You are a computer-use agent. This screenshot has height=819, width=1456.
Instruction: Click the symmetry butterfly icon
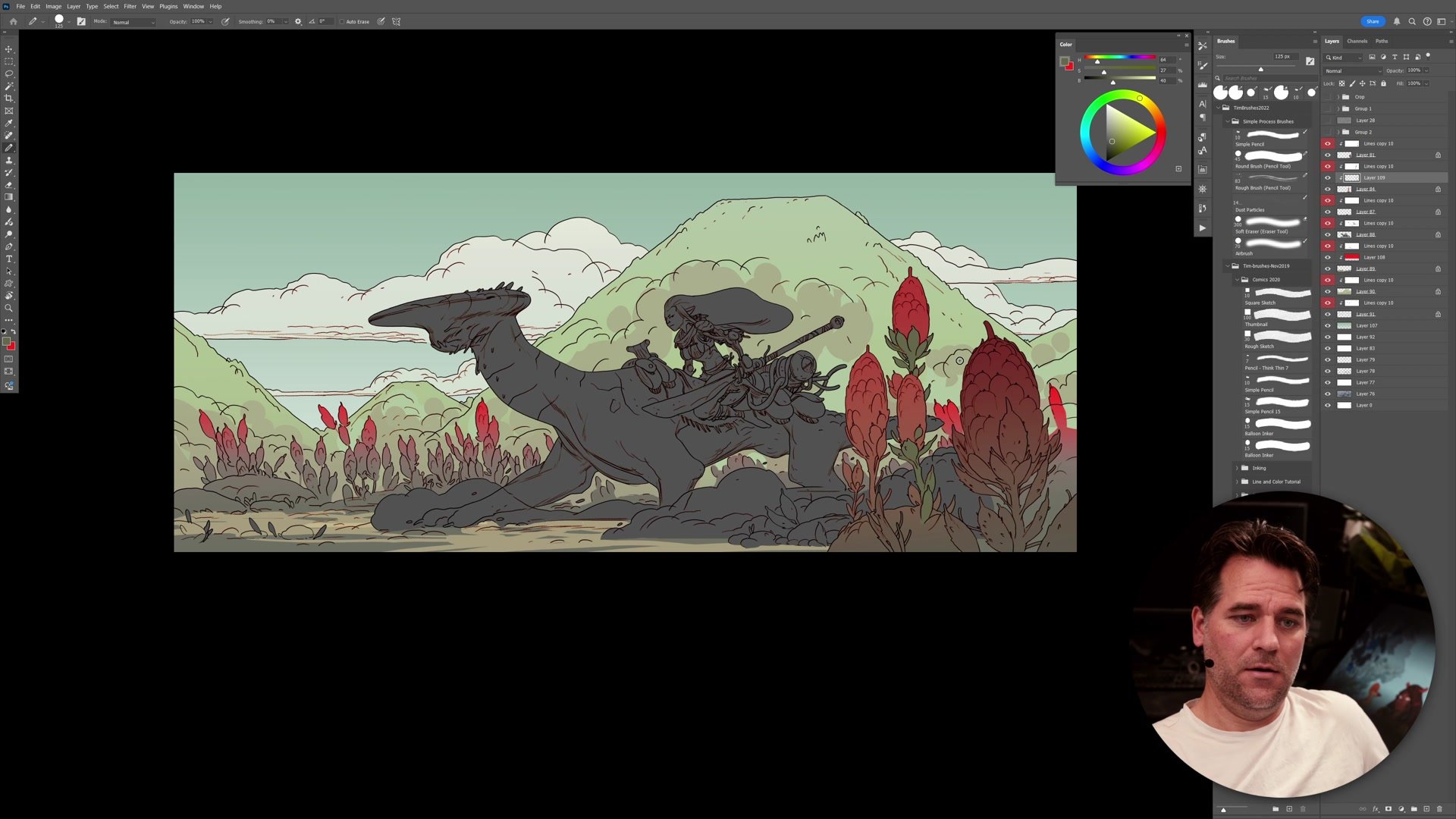(x=396, y=21)
